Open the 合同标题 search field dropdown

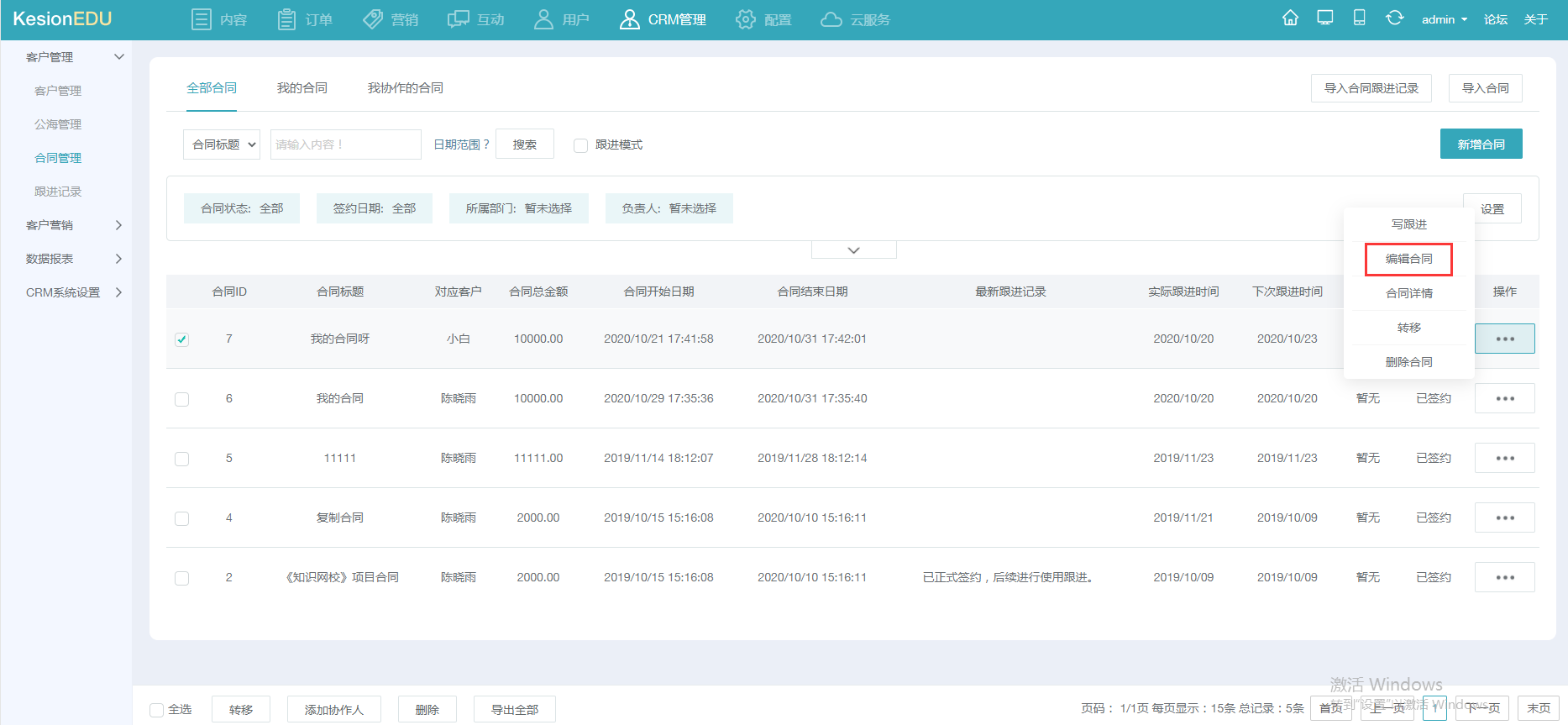[x=222, y=144]
